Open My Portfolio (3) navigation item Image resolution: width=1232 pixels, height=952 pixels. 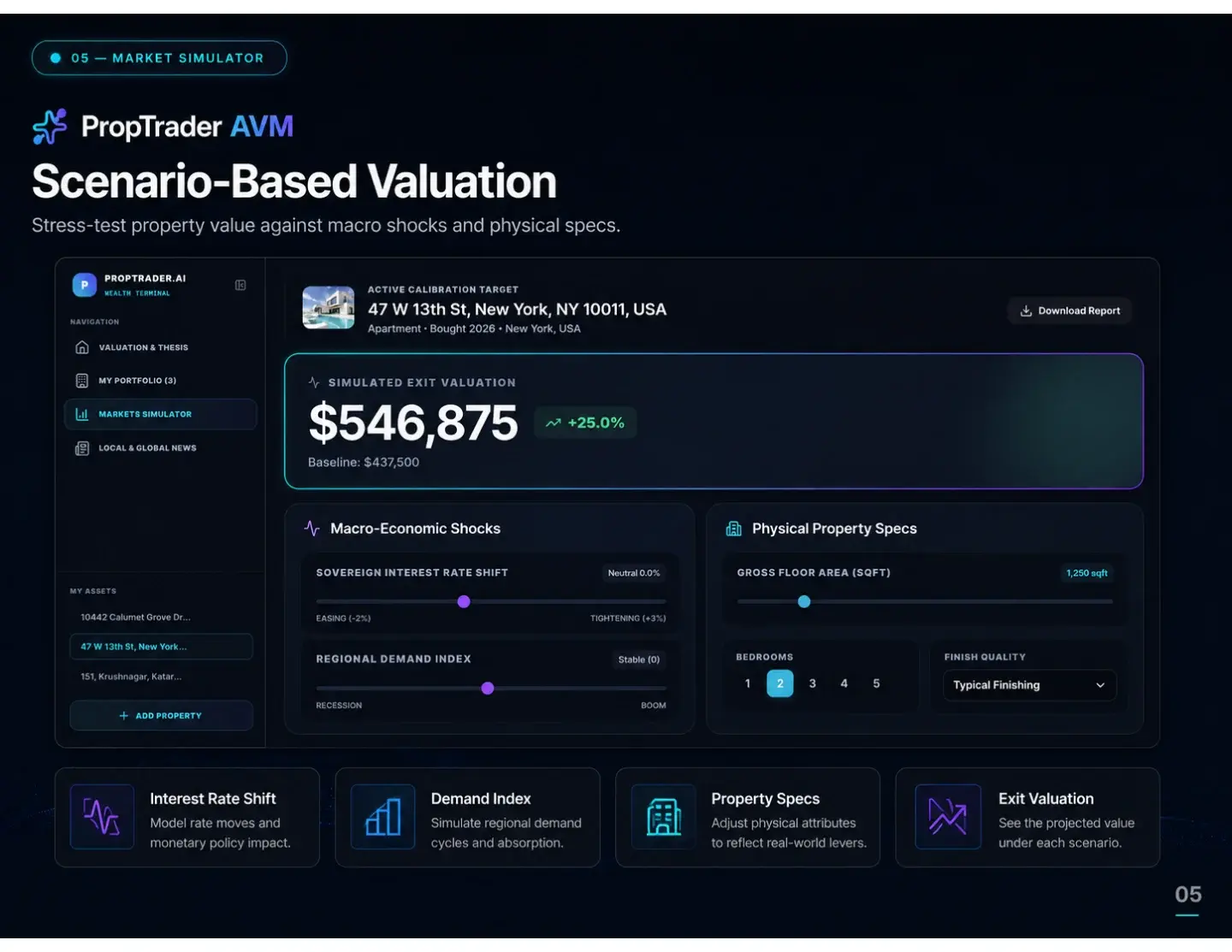[x=161, y=381]
